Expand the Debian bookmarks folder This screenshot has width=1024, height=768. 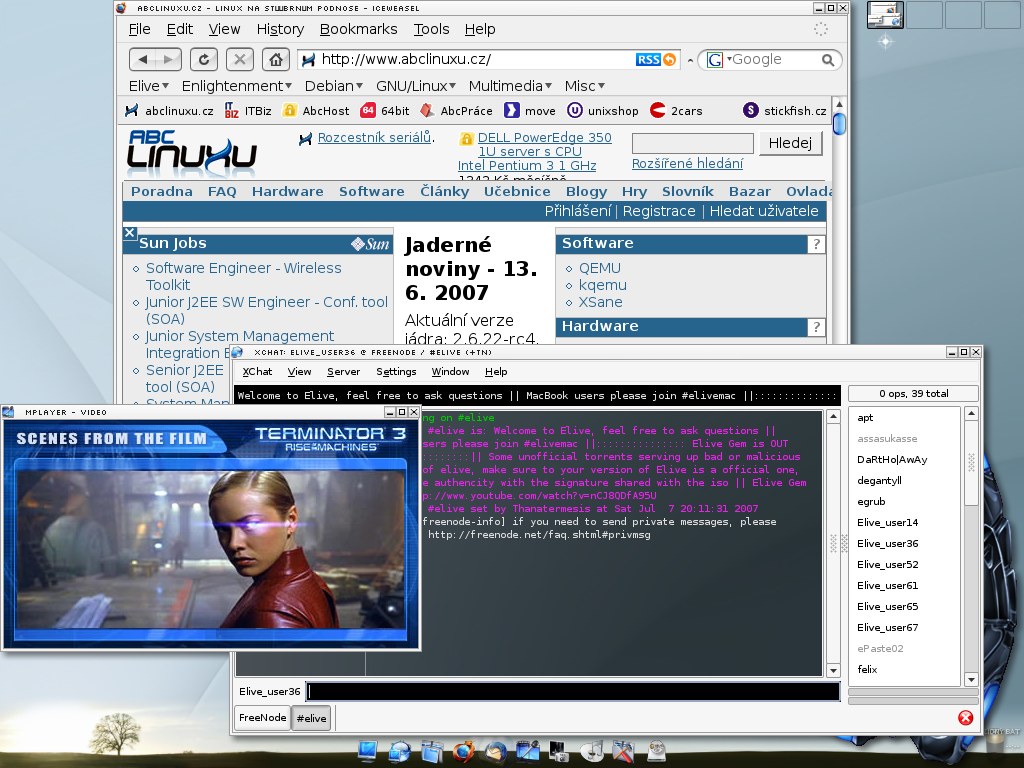(x=334, y=86)
